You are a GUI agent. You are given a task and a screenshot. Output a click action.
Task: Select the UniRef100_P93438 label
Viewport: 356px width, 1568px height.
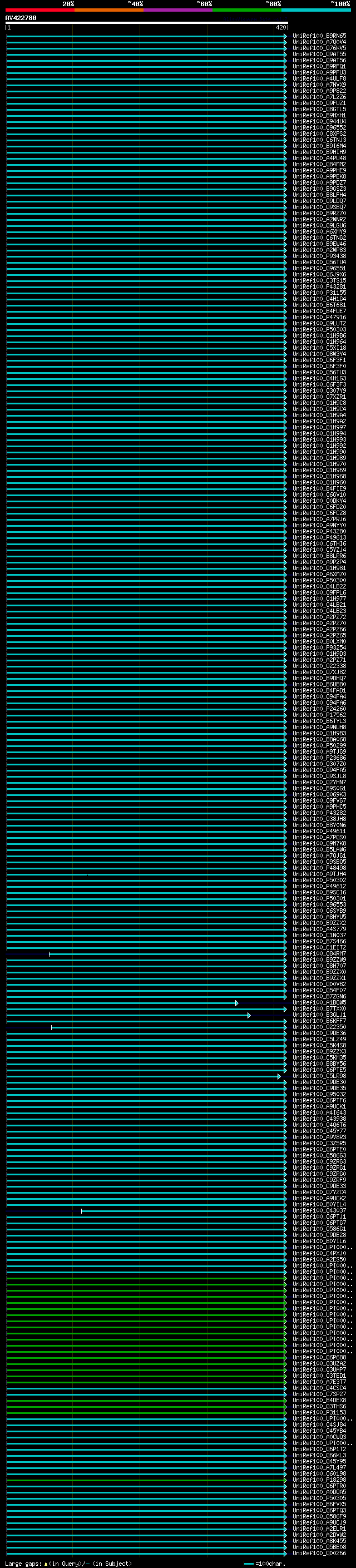tap(319, 256)
